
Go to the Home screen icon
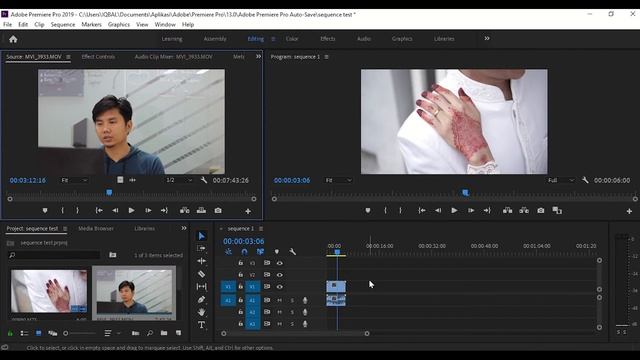(x=13, y=39)
